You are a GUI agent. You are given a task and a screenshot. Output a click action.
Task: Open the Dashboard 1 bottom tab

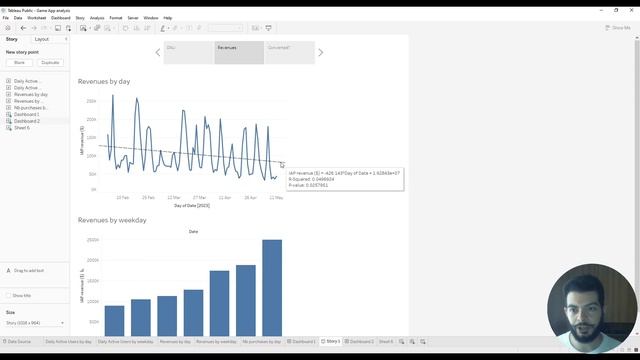click(x=302, y=341)
